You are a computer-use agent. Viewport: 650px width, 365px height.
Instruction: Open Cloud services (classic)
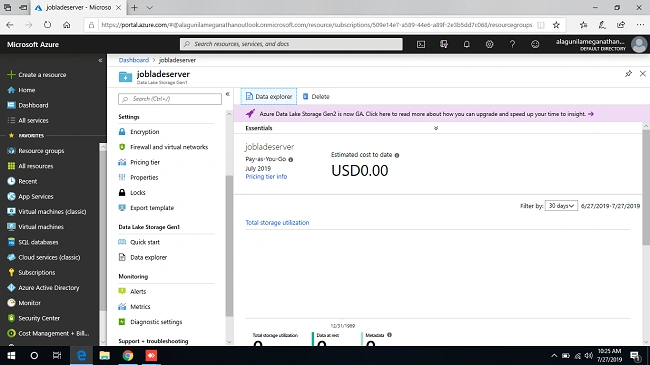[x=44, y=257]
